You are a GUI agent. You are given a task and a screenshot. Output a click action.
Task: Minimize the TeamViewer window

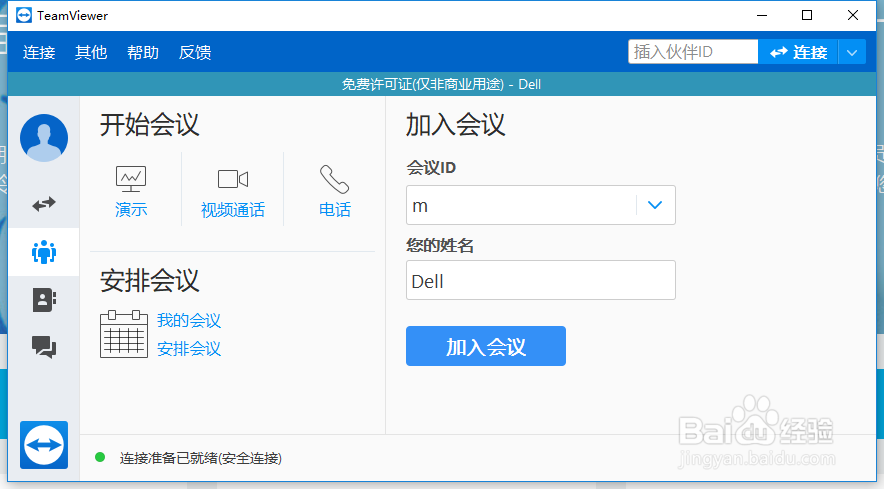click(762, 15)
